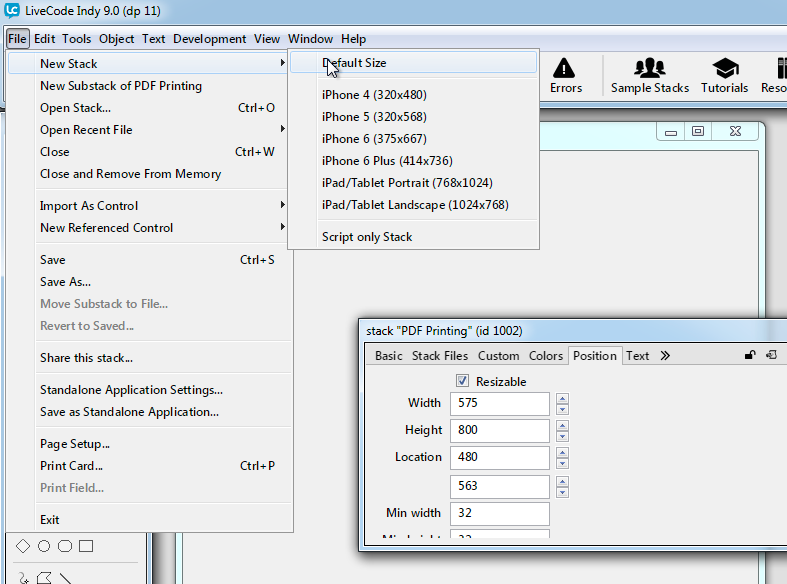Select the rectangle graphic tool
This screenshot has height=584, width=787.
click(86, 546)
